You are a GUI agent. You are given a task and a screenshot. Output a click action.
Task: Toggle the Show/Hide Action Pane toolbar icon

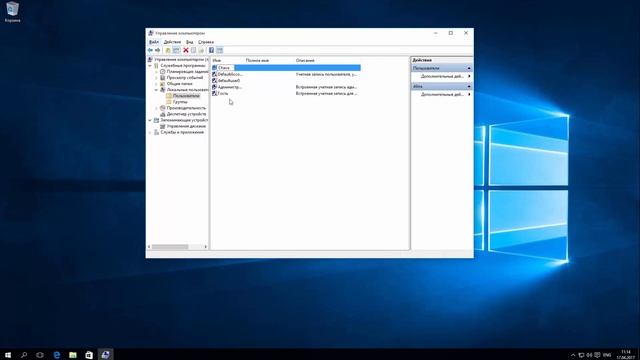pyautogui.click(x=220, y=50)
